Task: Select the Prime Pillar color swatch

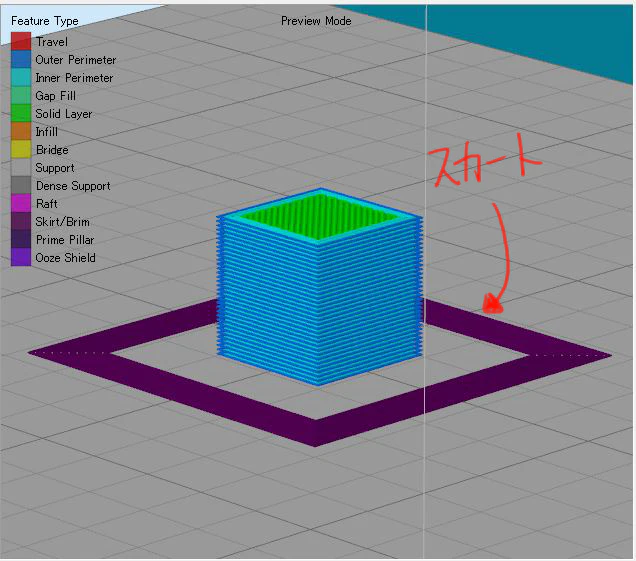Action: tap(21, 239)
